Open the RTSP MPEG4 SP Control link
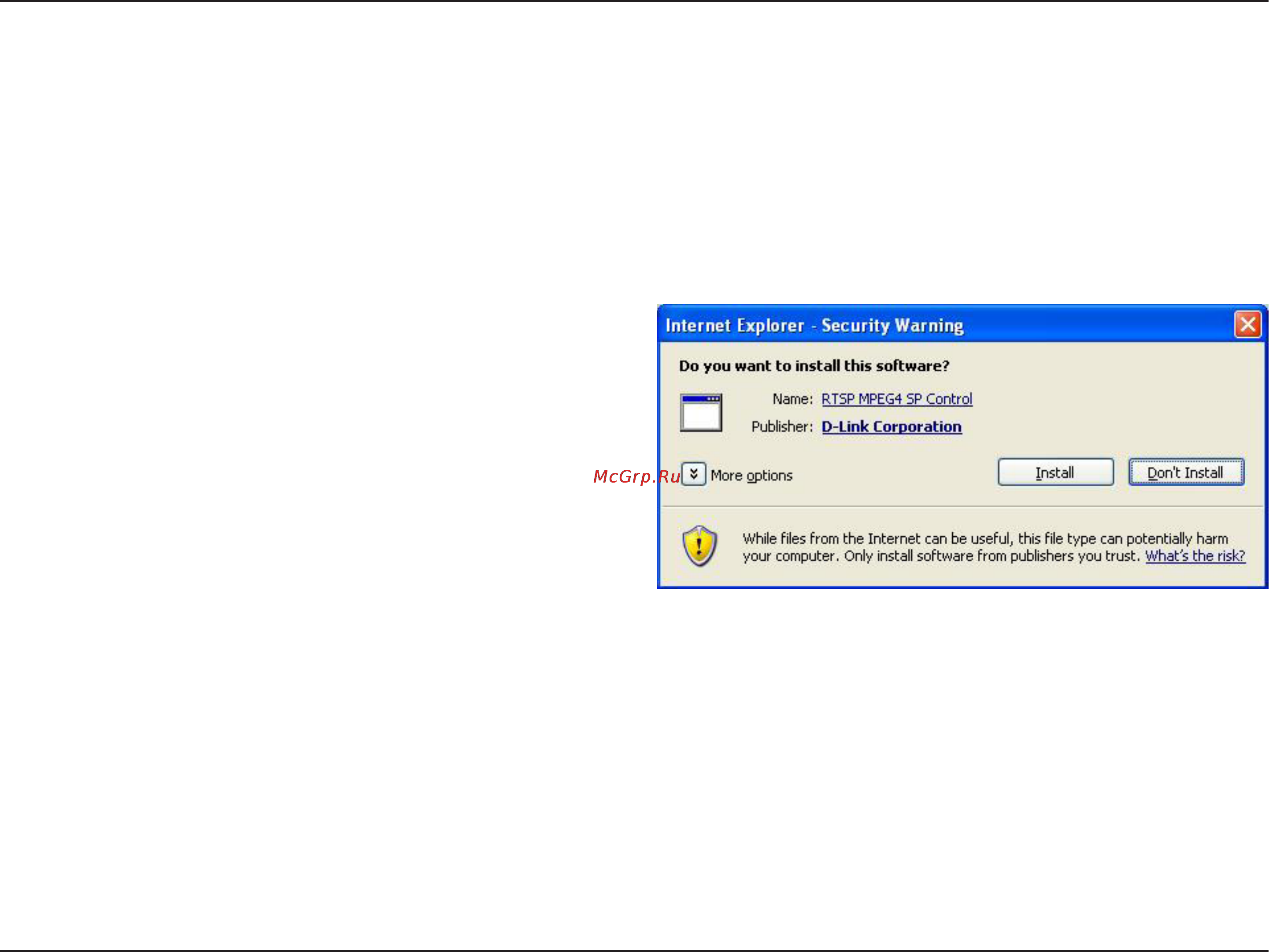This screenshot has width=1269, height=952. pyautogui.click(x=897, y=399)
